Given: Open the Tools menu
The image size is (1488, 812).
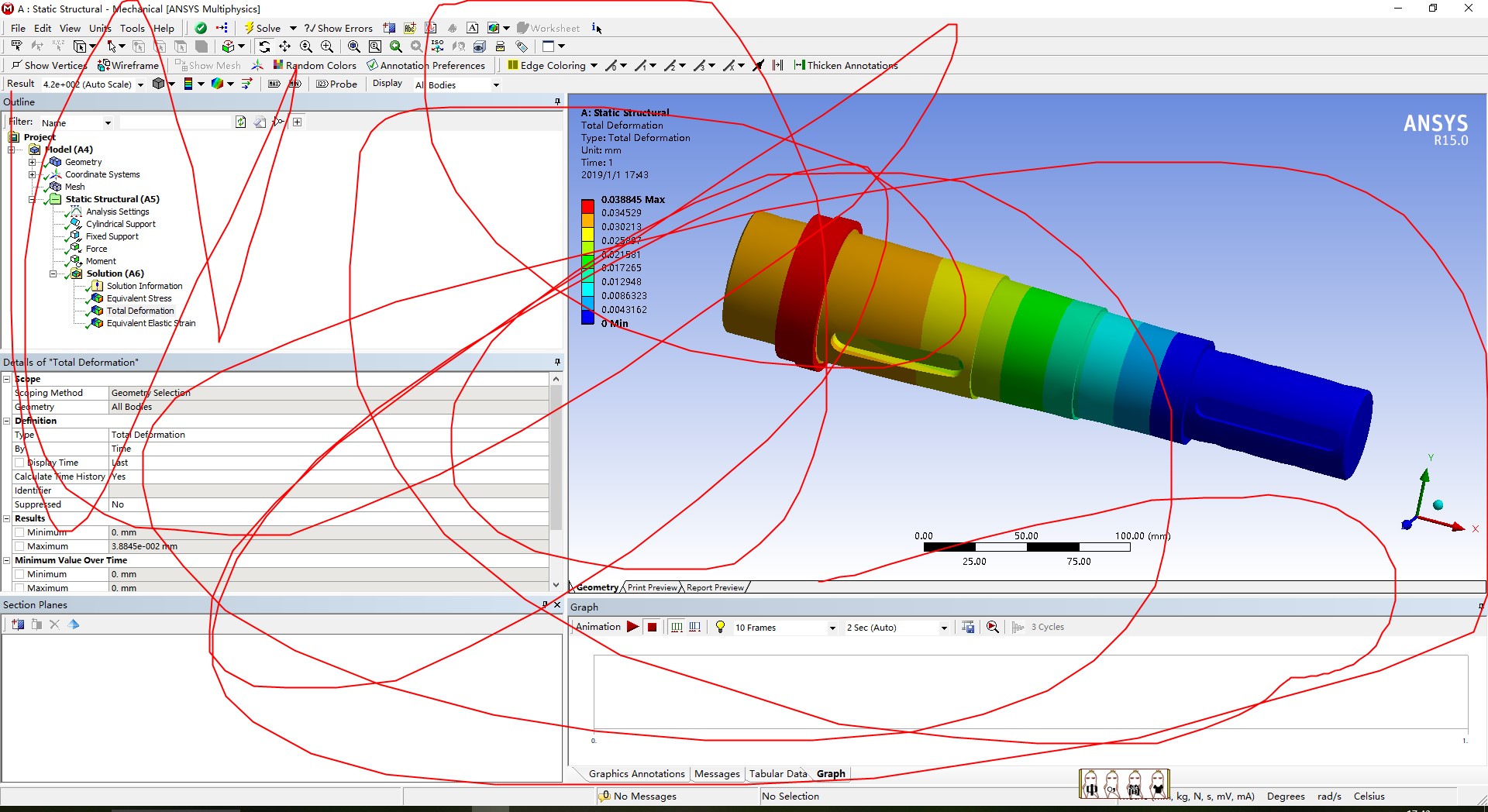Looking at the screenshot, I should [x=133, y=28].
